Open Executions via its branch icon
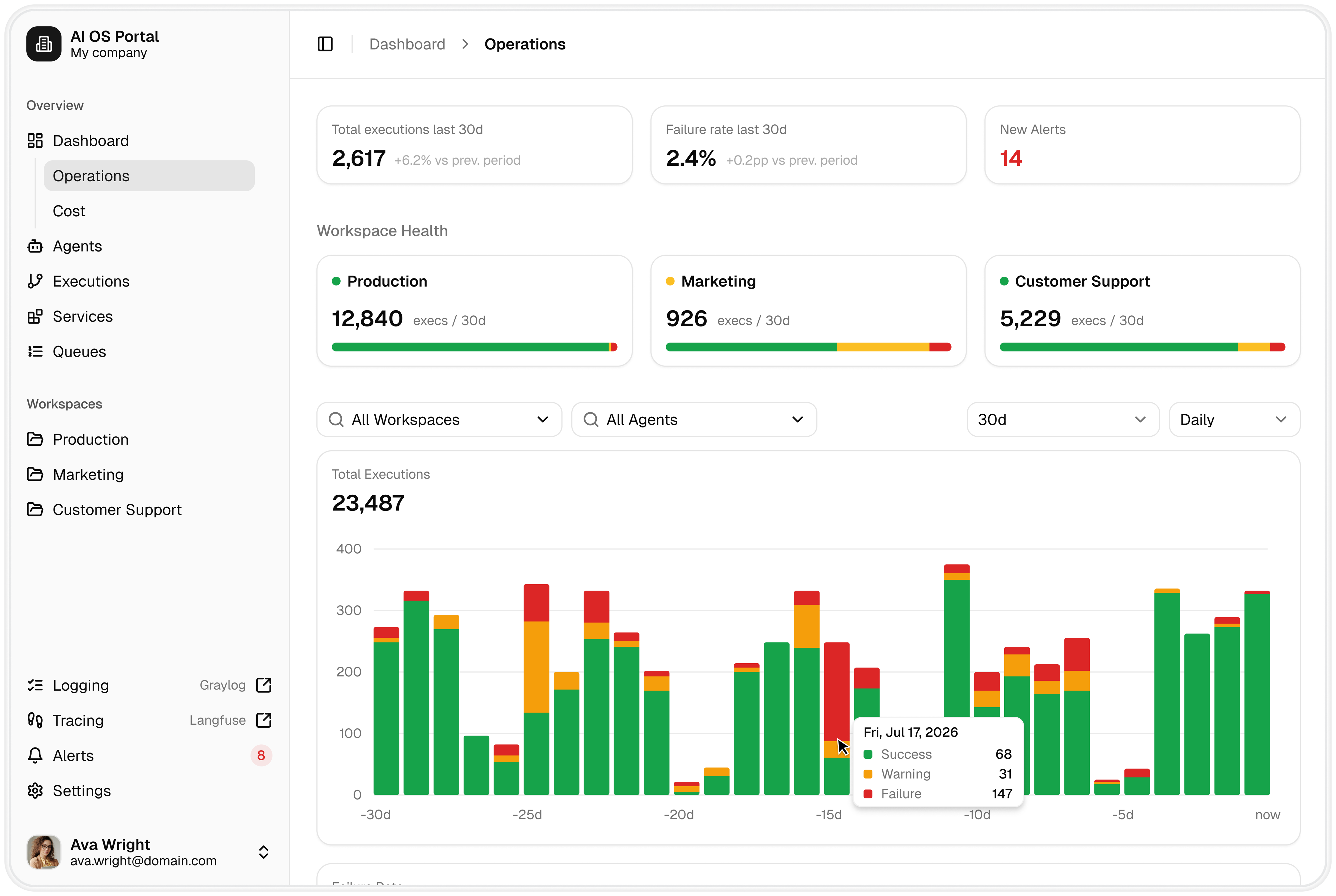The width and height of the screenshot is (1336, 896). (x=35, y=281)
